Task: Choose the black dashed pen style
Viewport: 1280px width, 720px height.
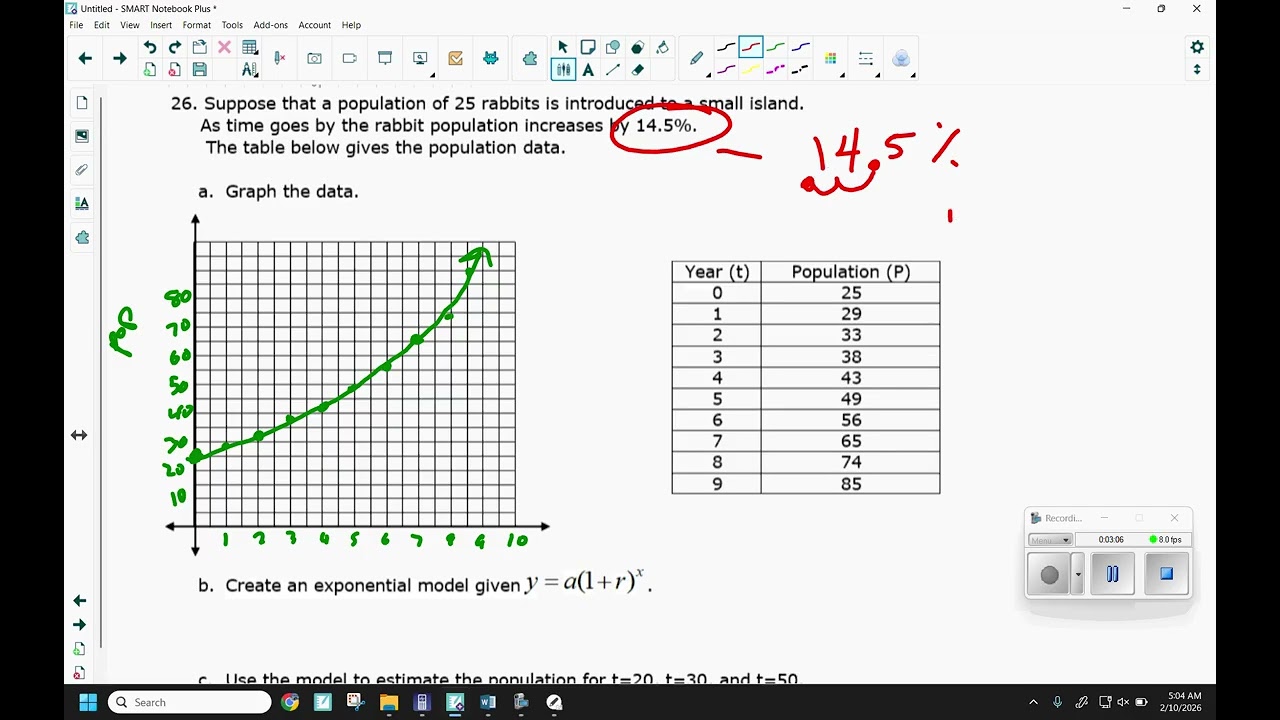Action: [801, 70]
